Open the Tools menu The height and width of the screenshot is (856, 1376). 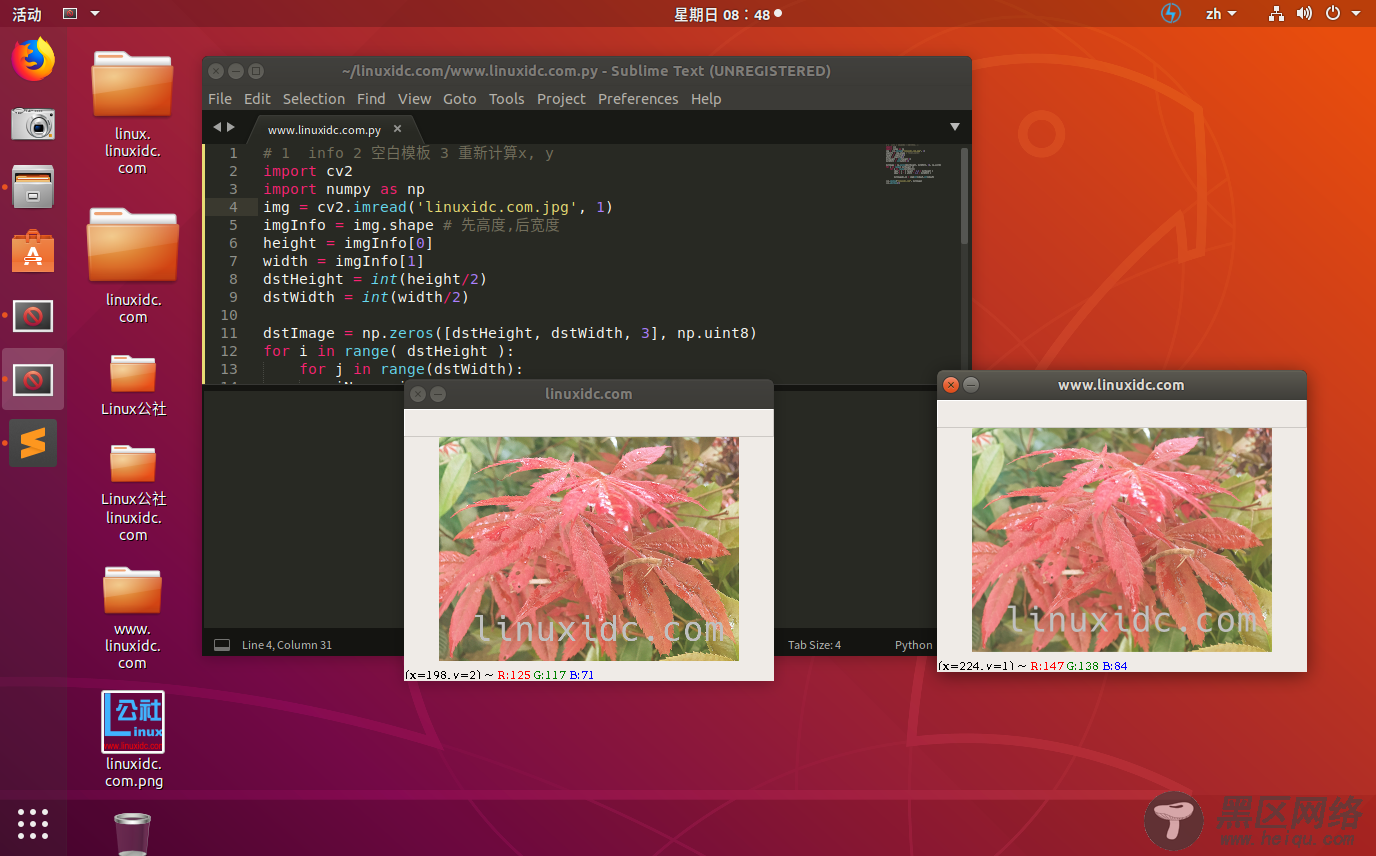pos(506,99)
